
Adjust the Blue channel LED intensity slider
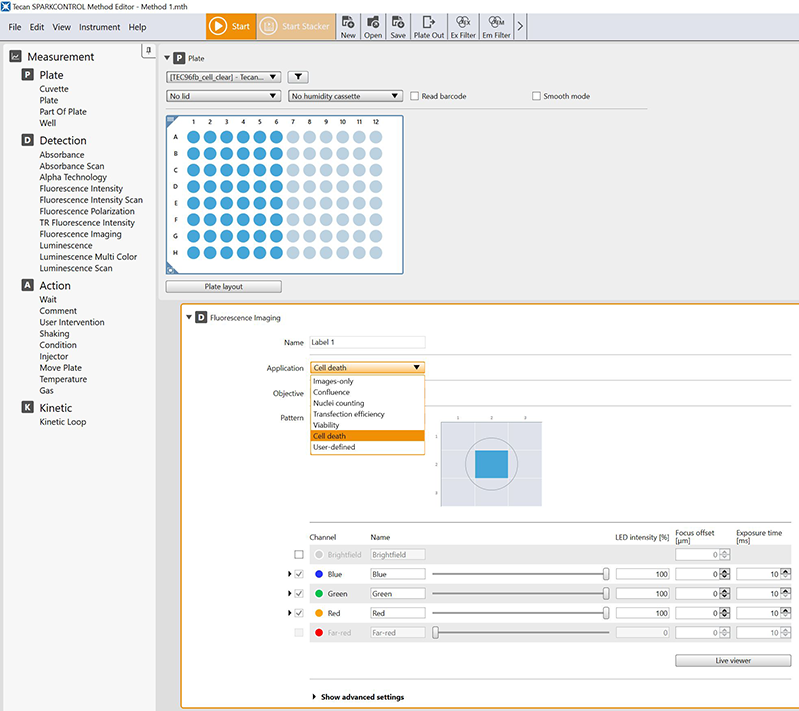click(x=606, y=574)
